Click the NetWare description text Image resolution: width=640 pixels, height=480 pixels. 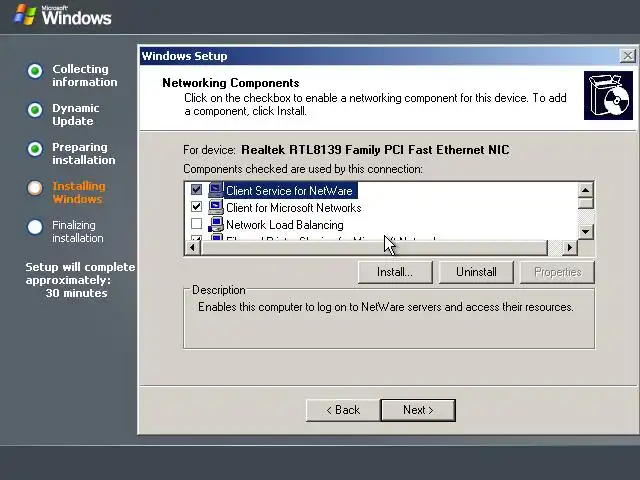click(386, 307)
